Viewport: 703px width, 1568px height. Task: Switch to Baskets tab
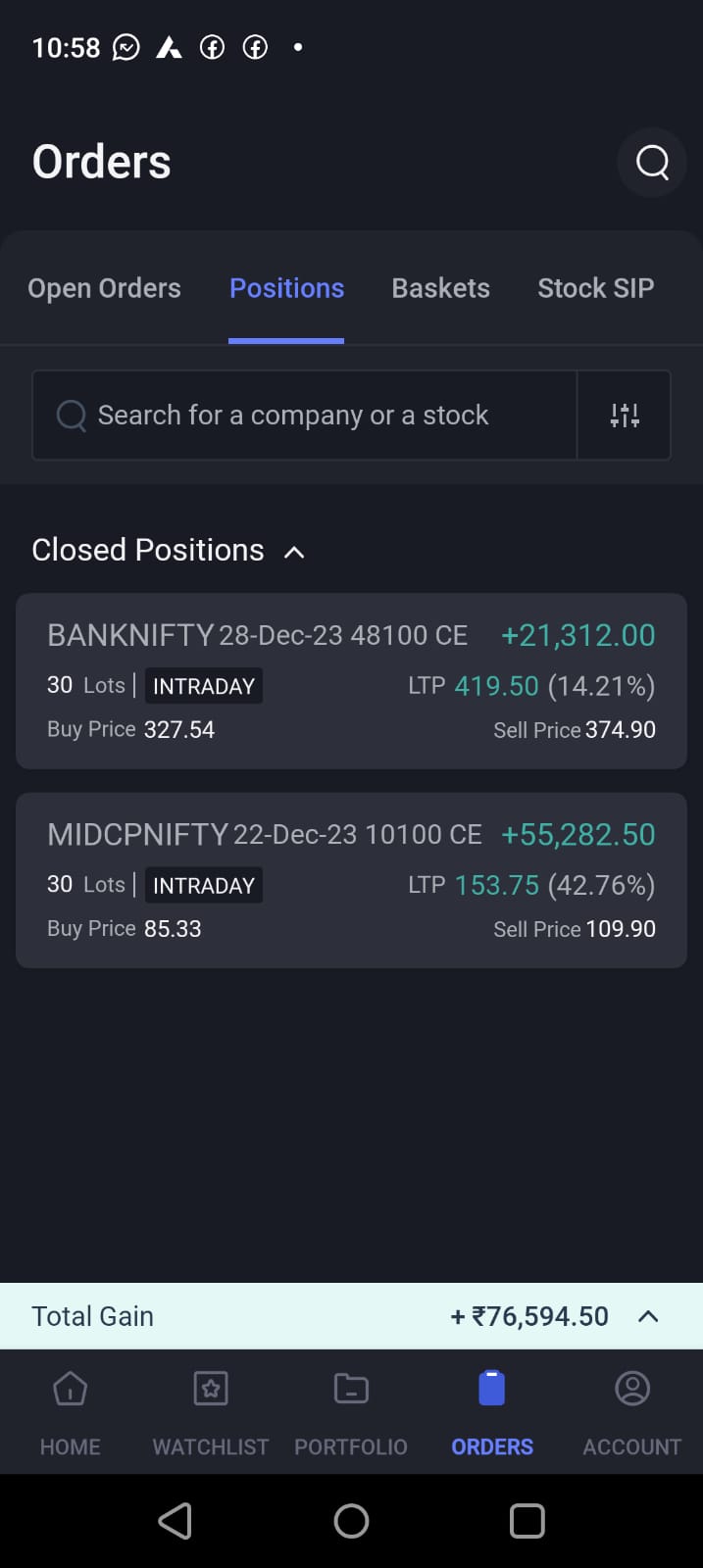coord(440,288)
